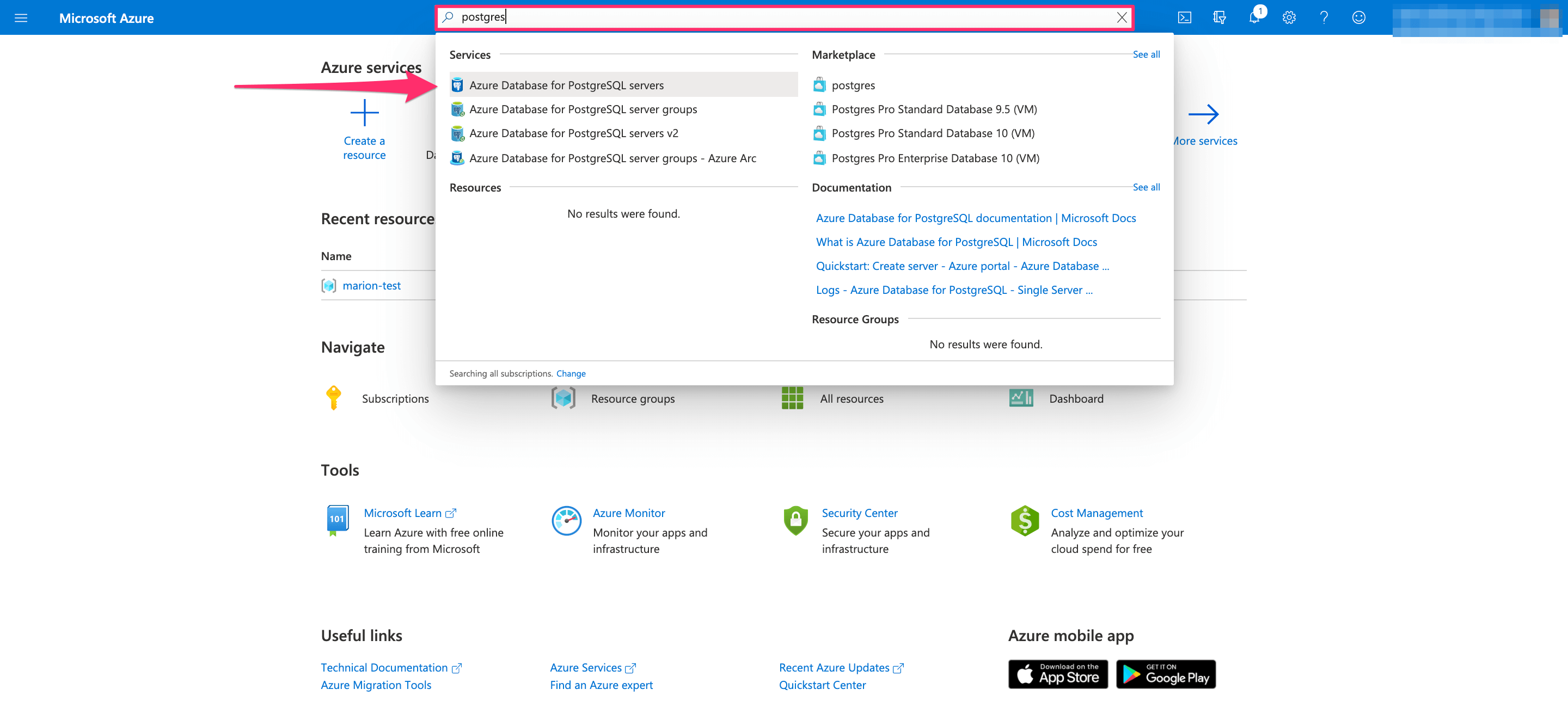
Task: Click See all next to Marketplace
Action: [1146, 54]
